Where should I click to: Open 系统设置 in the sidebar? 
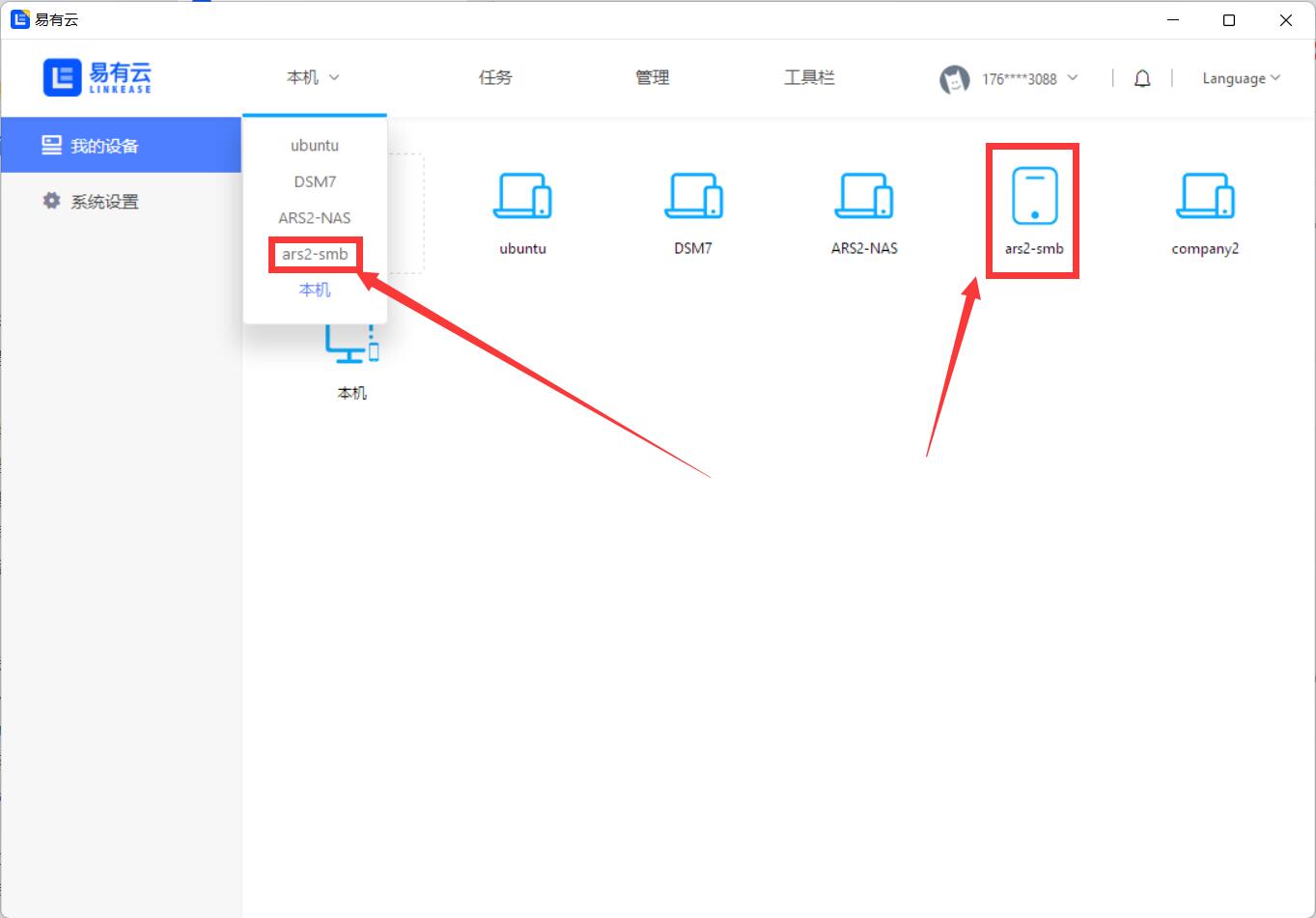[x=104, y=202]
